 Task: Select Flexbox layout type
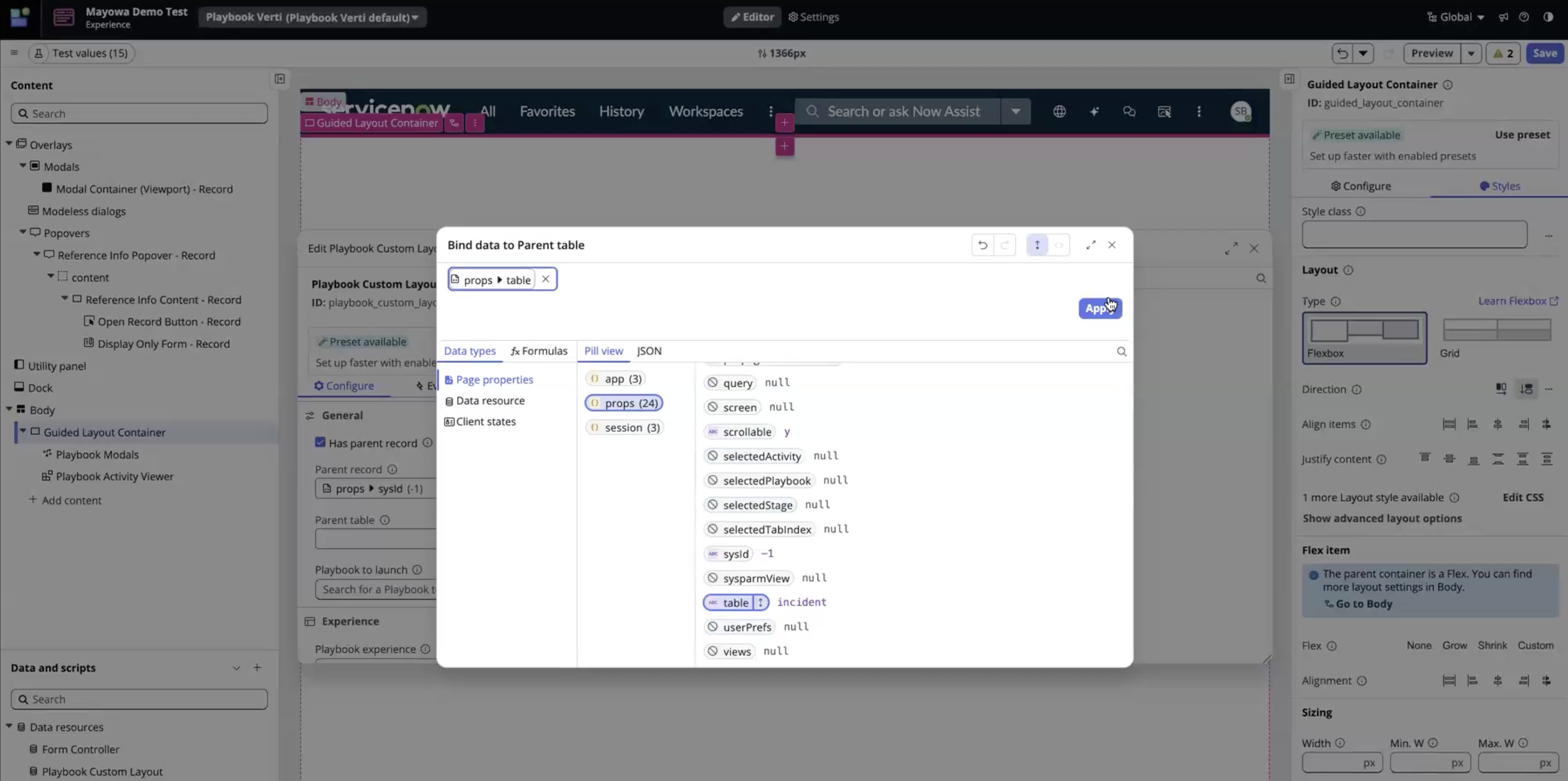[x=1364, y=339]
